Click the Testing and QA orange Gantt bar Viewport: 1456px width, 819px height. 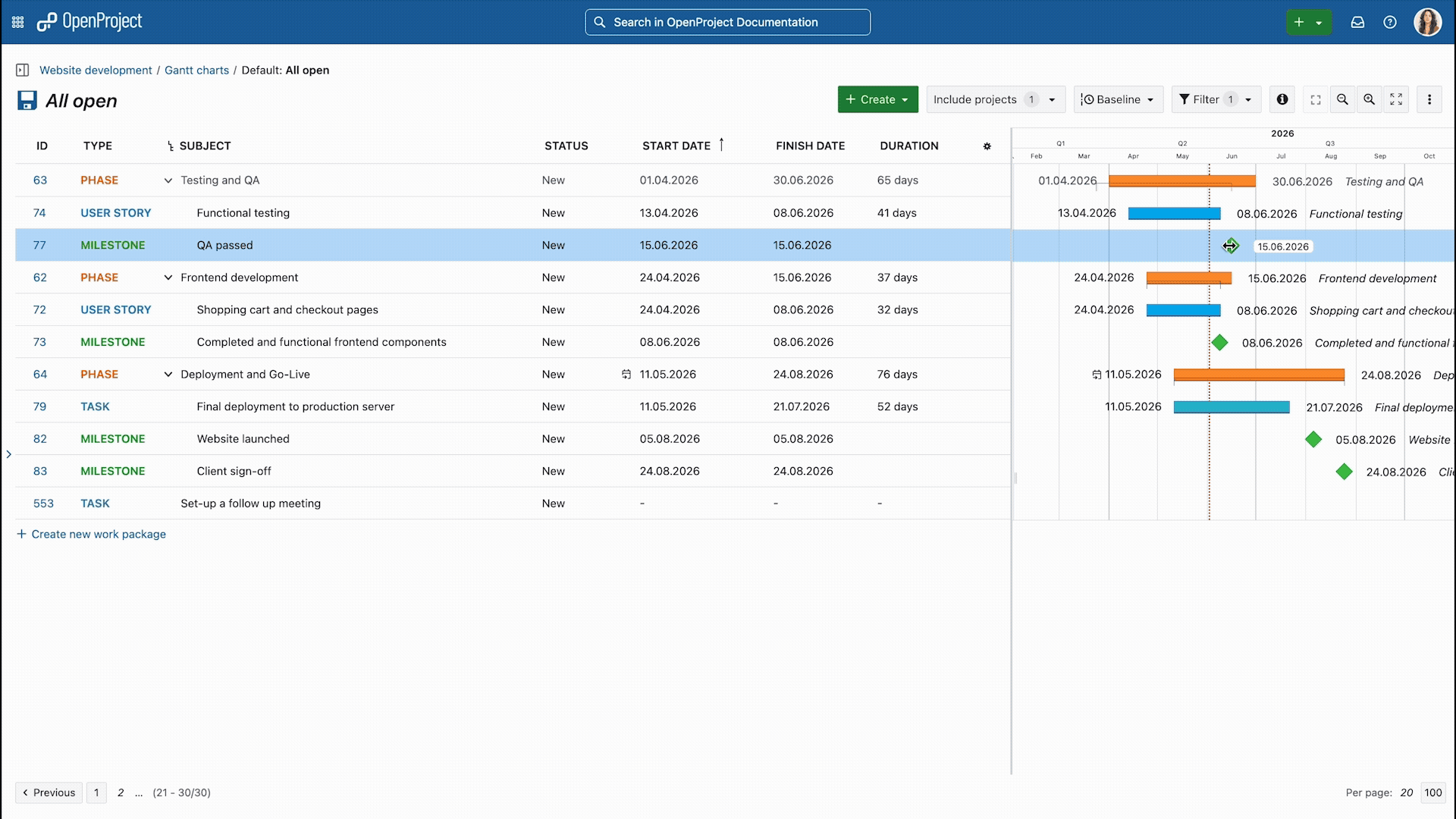point(1182,181)
